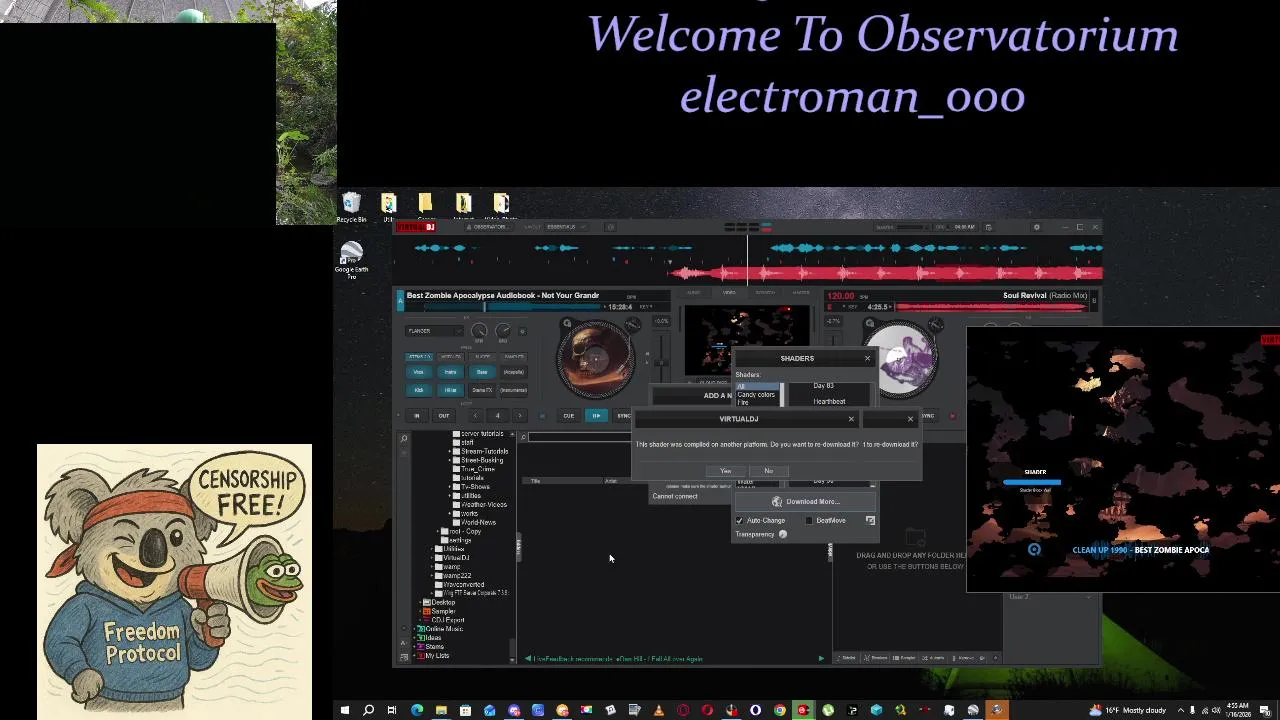The height and width of the screenshot is (720, 1280).
Task: Click the Windows Start button
Action: tap(344, 711)
